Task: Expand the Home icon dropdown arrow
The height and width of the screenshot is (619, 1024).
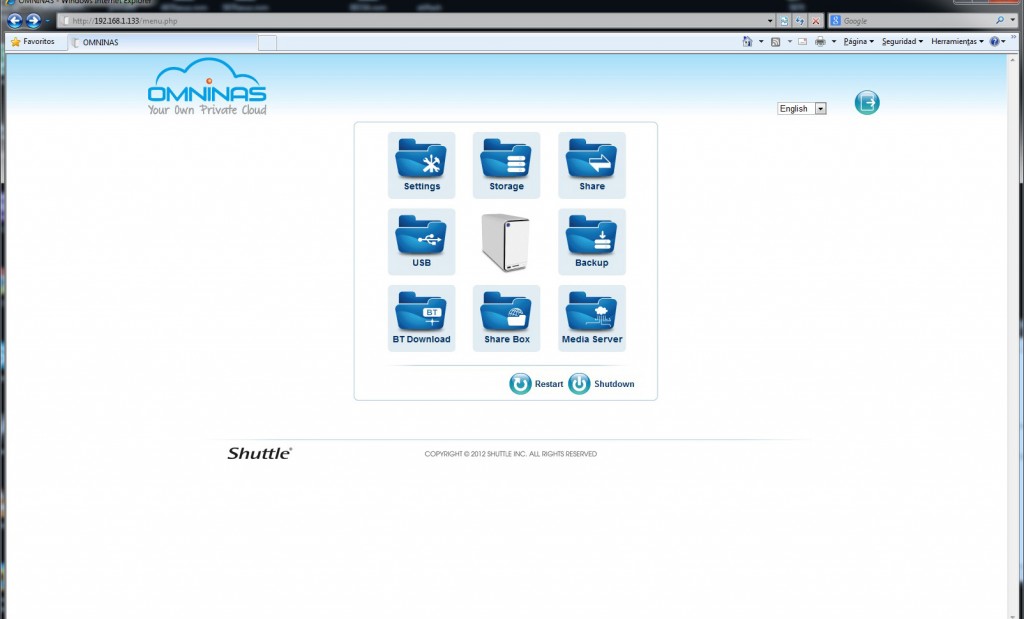Action: coord(761,42)
